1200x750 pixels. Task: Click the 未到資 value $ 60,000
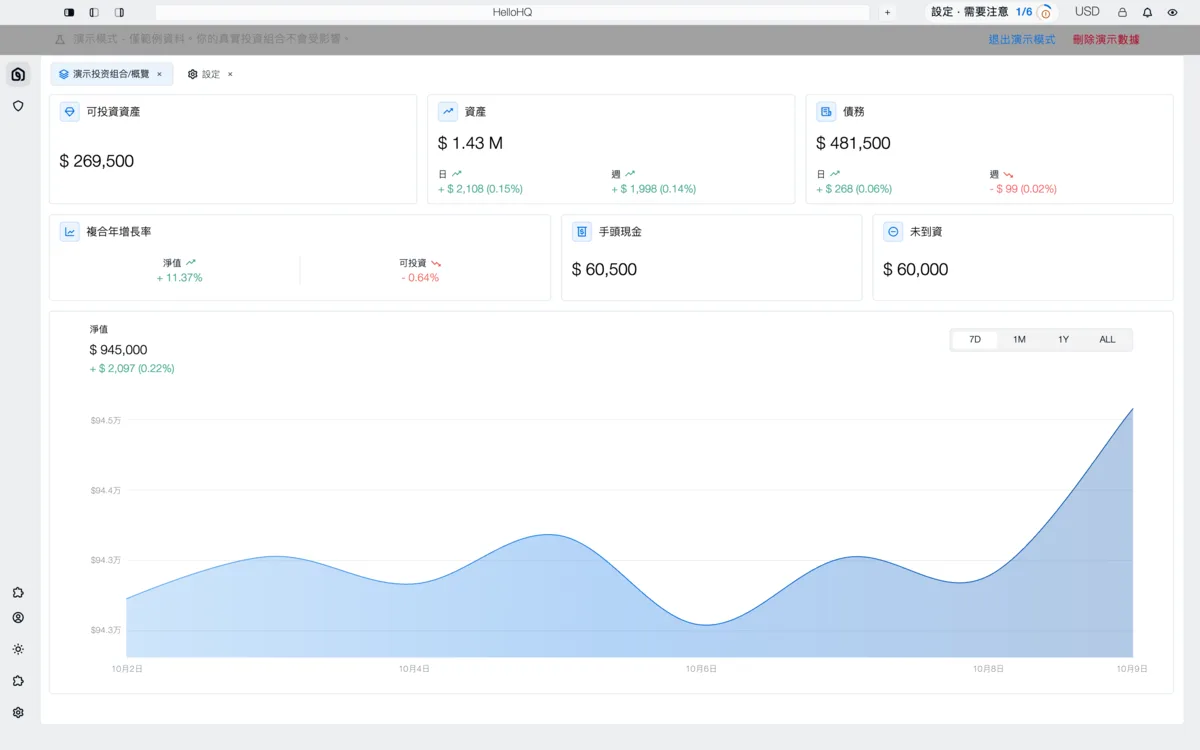click(x=916, y=269)
